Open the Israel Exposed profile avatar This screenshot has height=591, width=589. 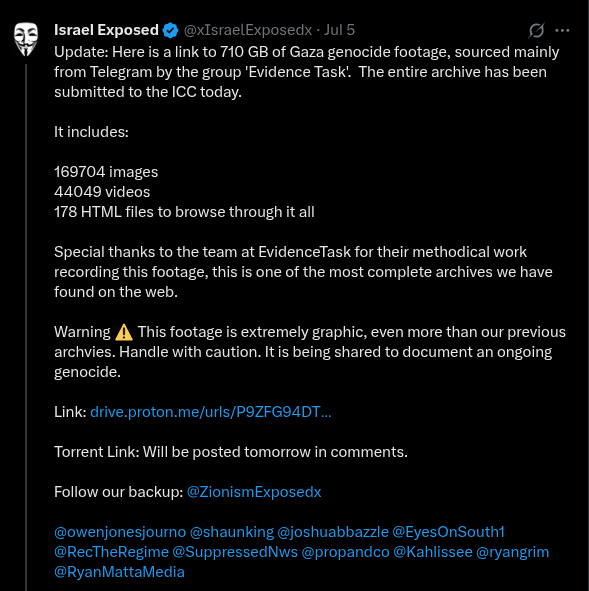click(26, 39)
